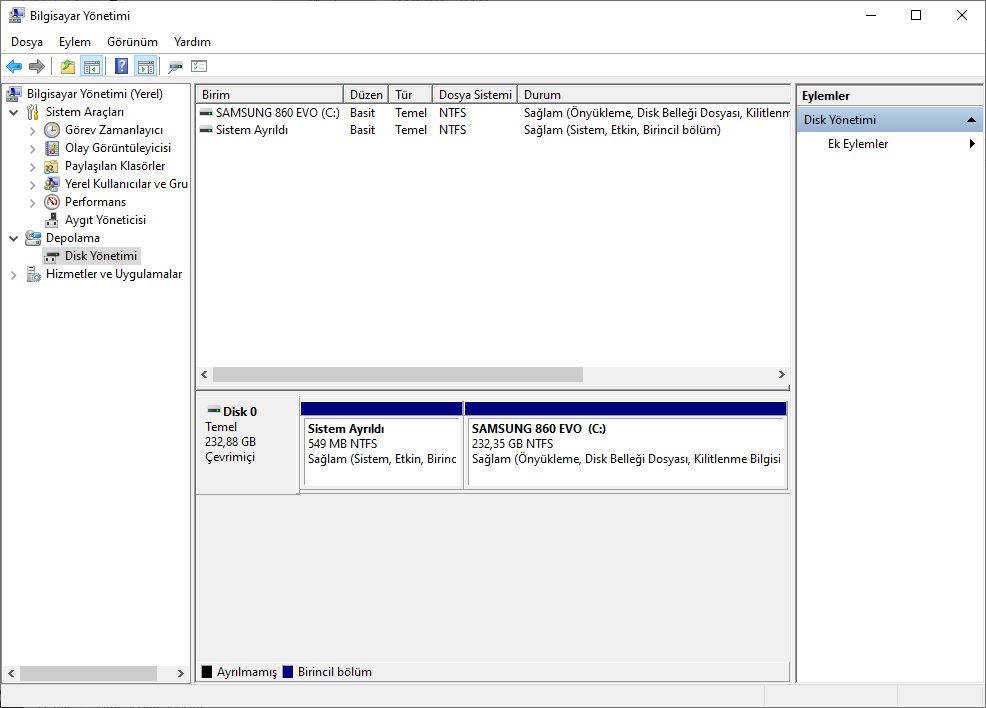Image resolution: width=986 pixels, height=708 pixels.
Task: Click the disk settings toolbar icon
Action: [x=175, y=66]
